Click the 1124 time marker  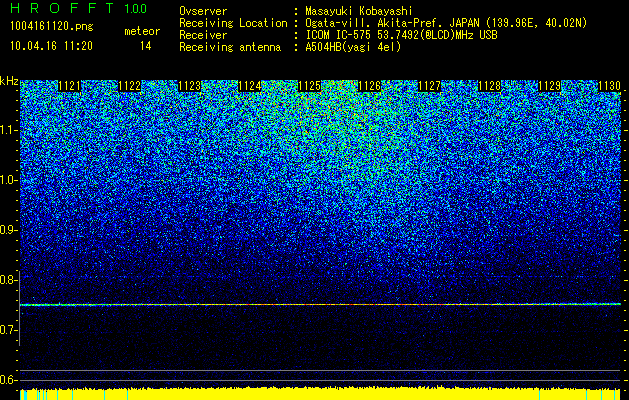(x=250, y=86)
